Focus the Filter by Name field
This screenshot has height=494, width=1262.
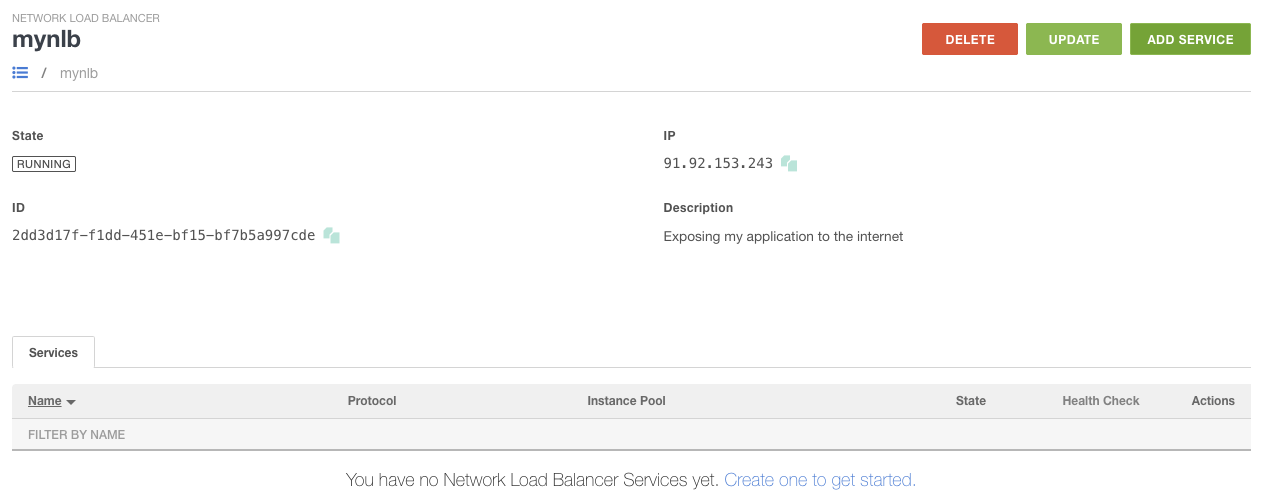(x=631, y=435)
